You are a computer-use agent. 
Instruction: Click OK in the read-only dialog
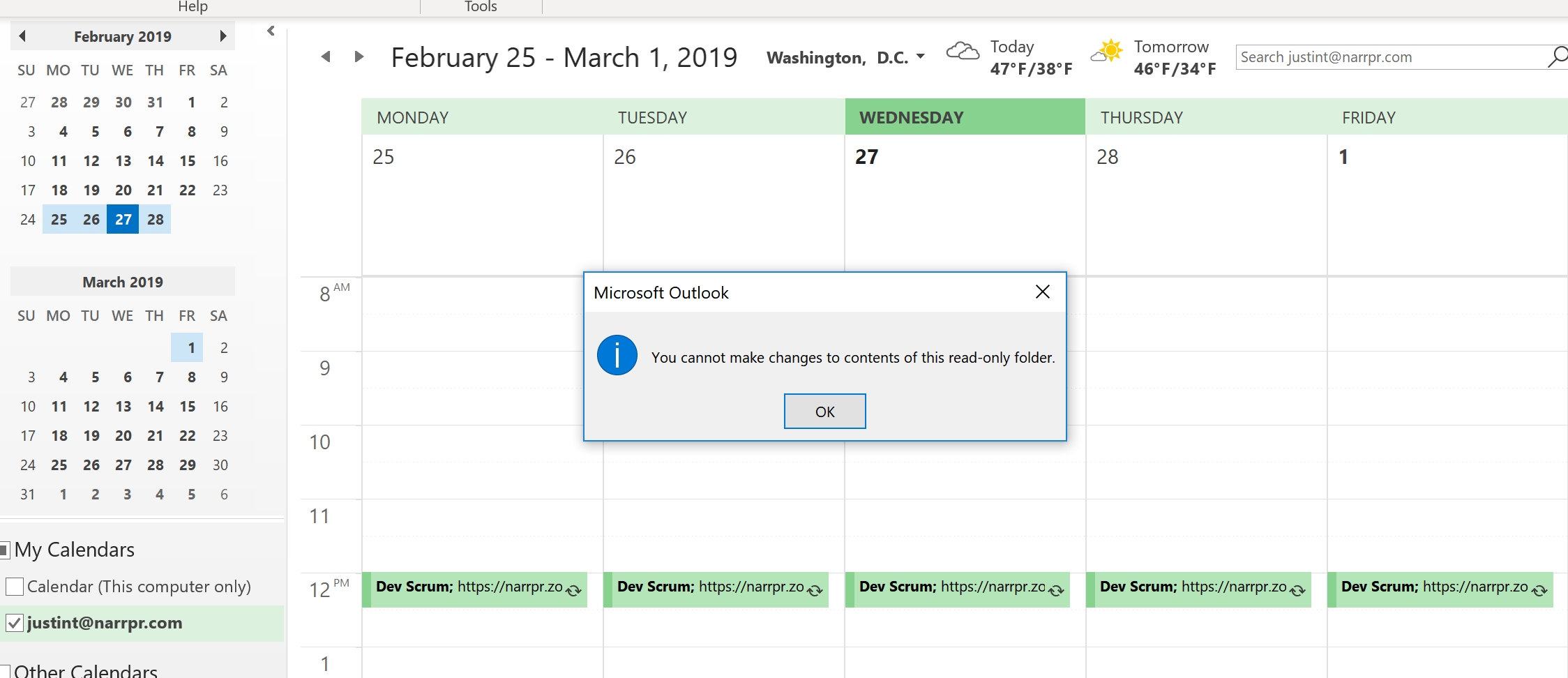[x=825, y=412]
